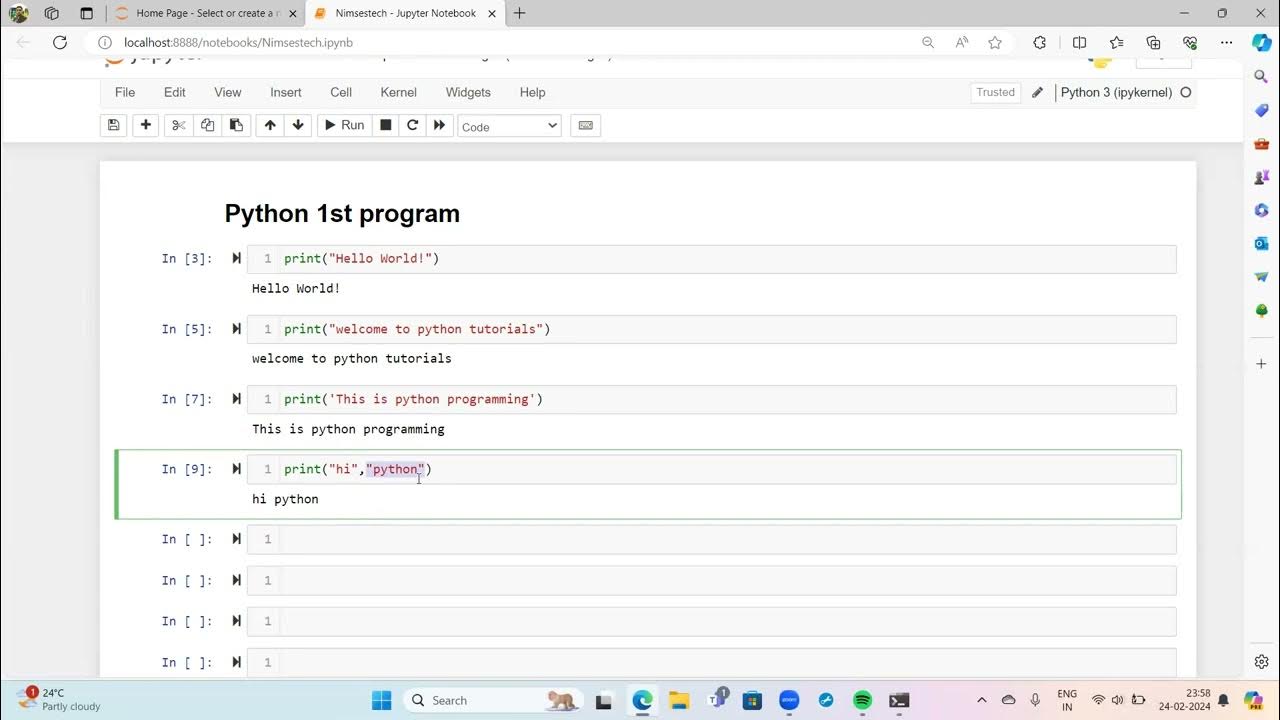Click the first empty code cell
The width and height of the screenshot is (1280, 720).
pos(712,540)
